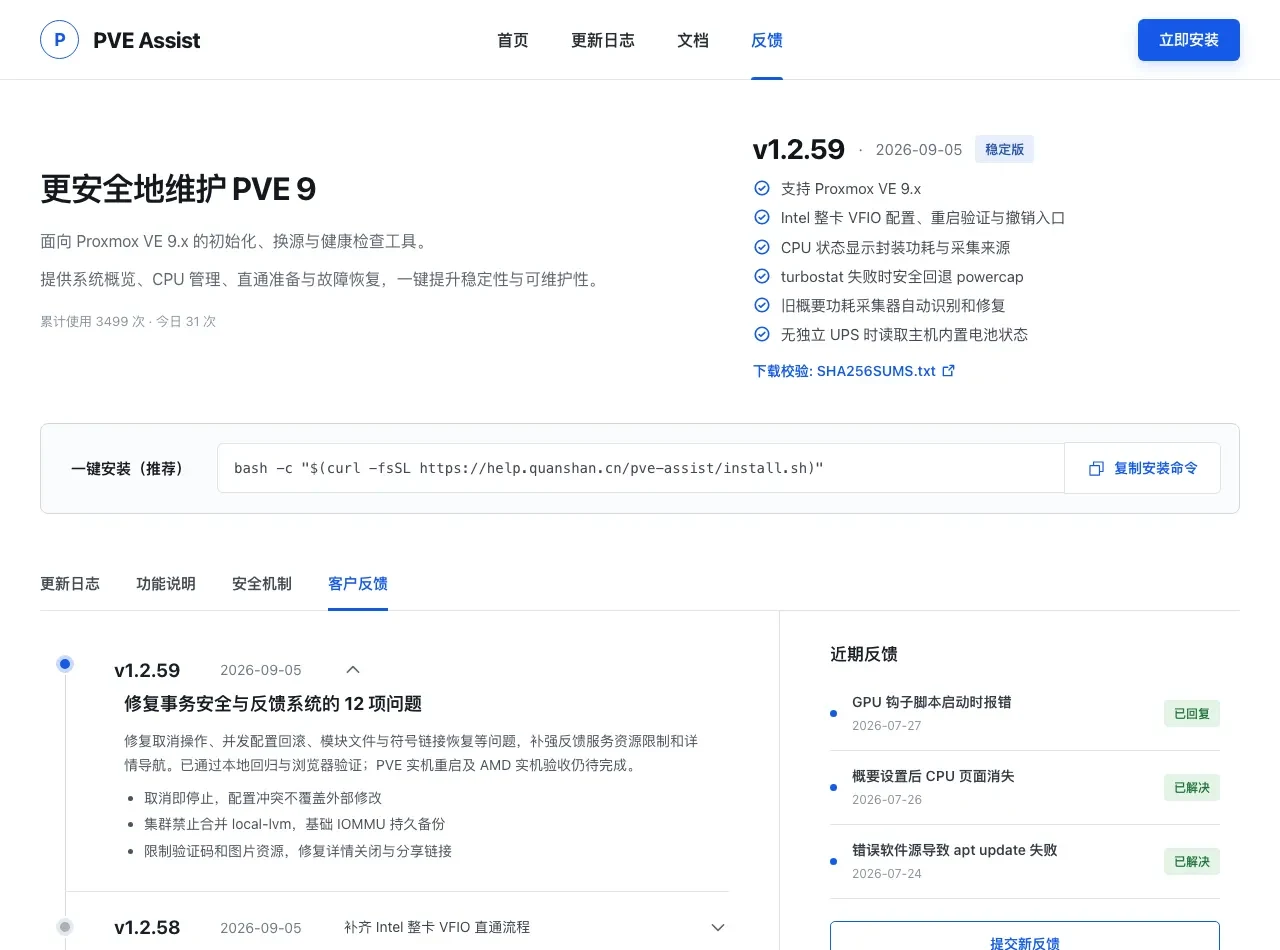Select the 客户反馈 tab
This screenshot has width=1280, height=950.
[358, 584]
